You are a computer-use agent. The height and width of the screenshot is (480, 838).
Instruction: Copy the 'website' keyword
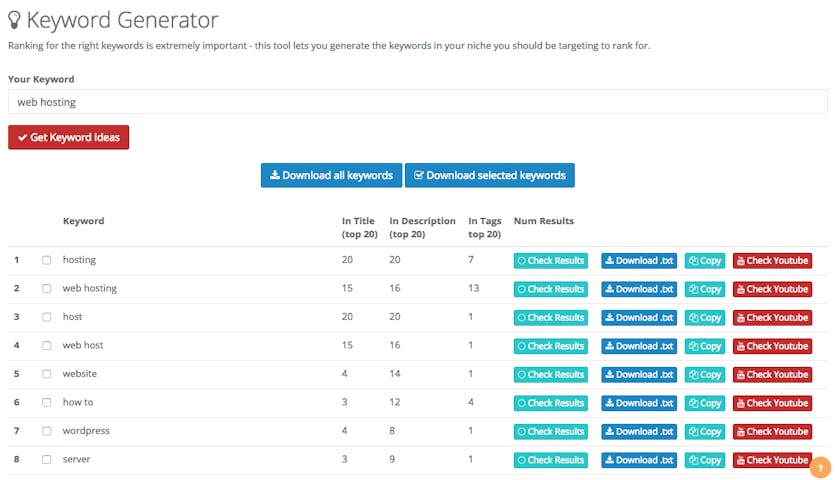[705, 375]
